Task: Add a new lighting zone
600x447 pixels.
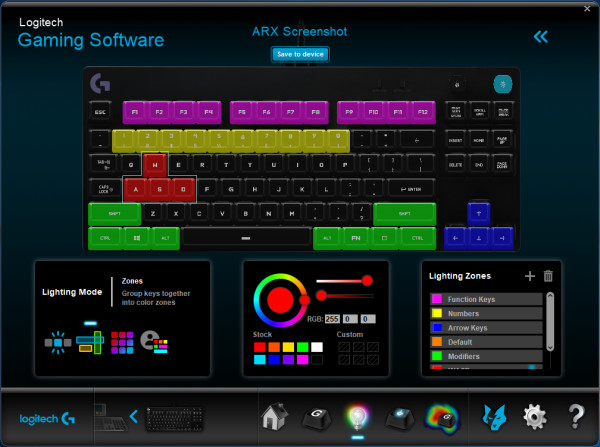Action: [530, 276]
